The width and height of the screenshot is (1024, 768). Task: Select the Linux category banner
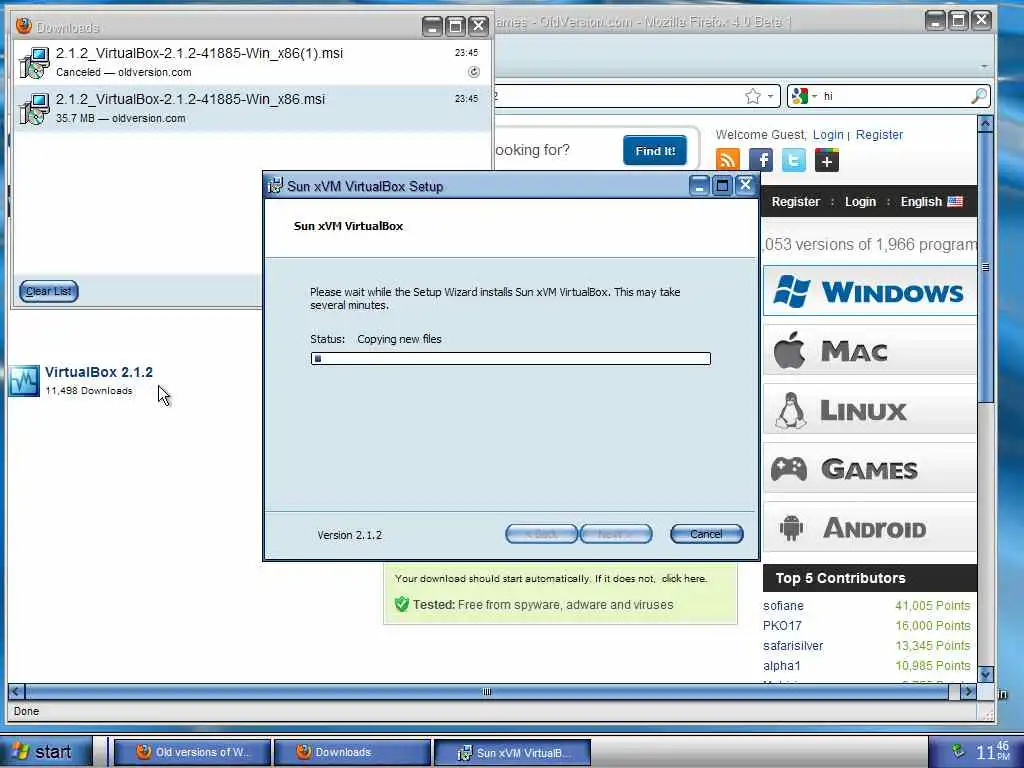[870, 410]
